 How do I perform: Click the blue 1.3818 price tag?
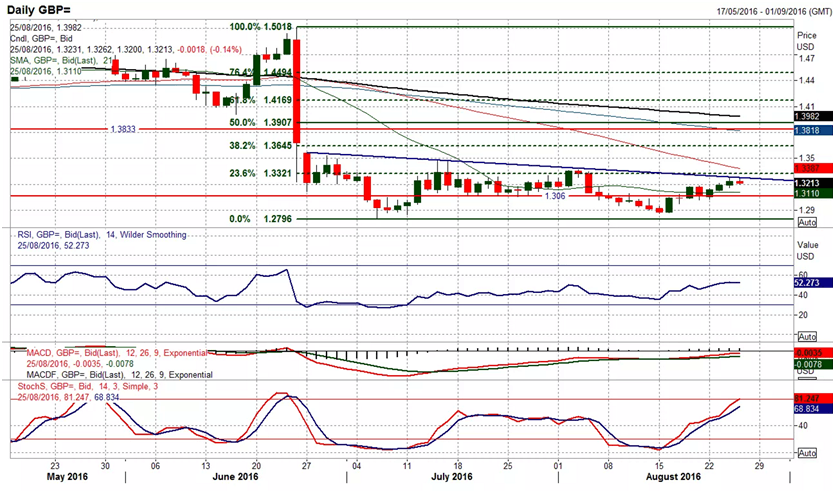[806, 130]
